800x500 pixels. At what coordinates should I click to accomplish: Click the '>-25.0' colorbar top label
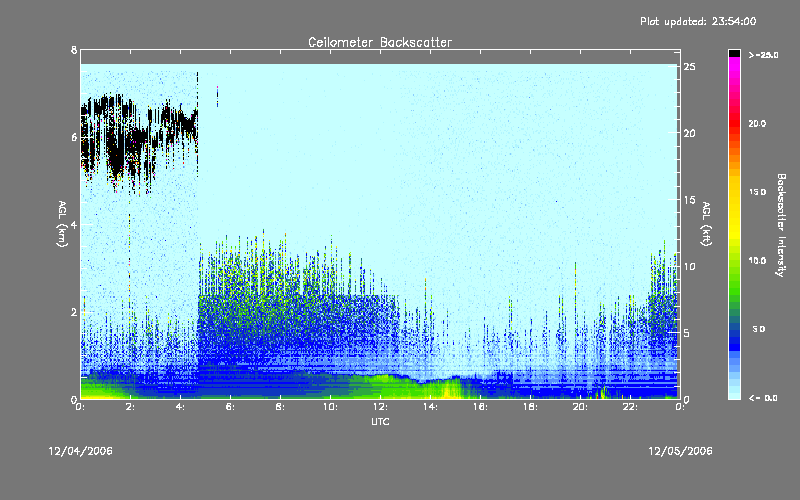tap(763, 55)
